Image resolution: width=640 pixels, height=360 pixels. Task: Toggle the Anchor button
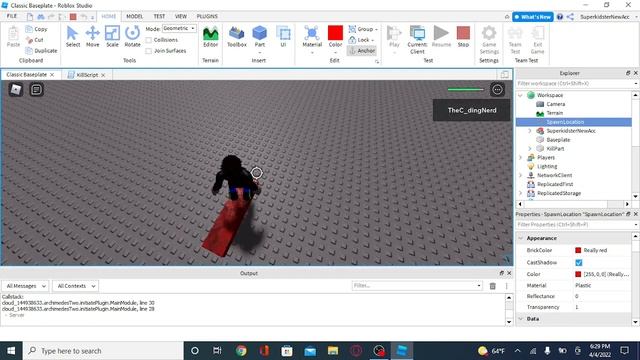362,51
